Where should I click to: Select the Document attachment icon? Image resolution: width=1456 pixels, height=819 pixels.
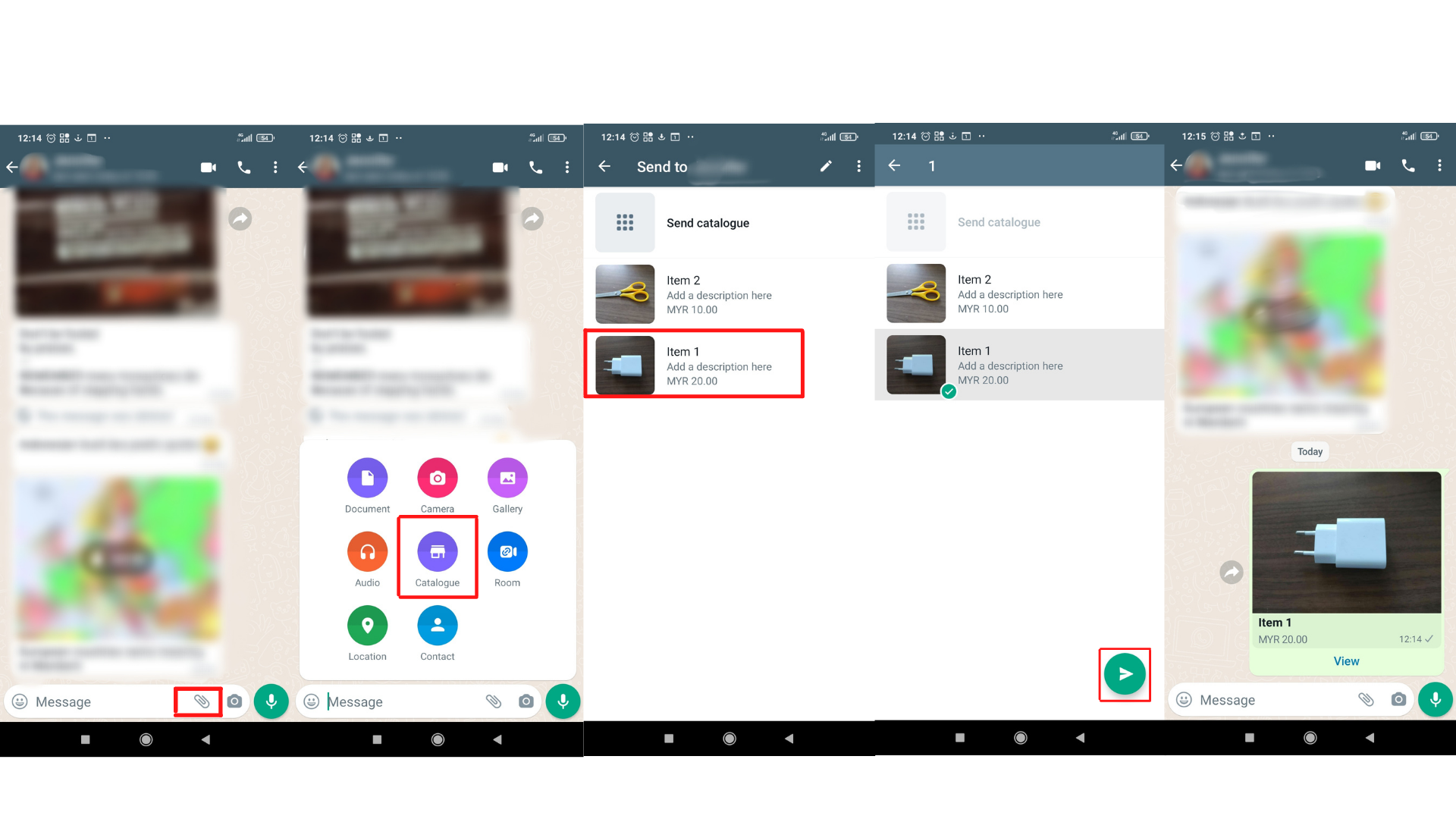pyautogui.click(x=366, y=477)
